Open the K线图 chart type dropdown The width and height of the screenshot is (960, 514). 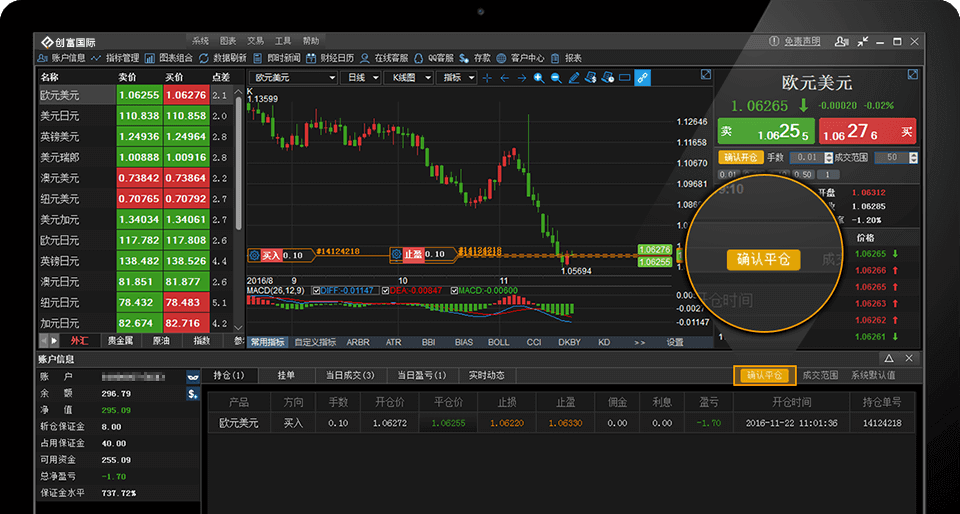click(409, 78)
